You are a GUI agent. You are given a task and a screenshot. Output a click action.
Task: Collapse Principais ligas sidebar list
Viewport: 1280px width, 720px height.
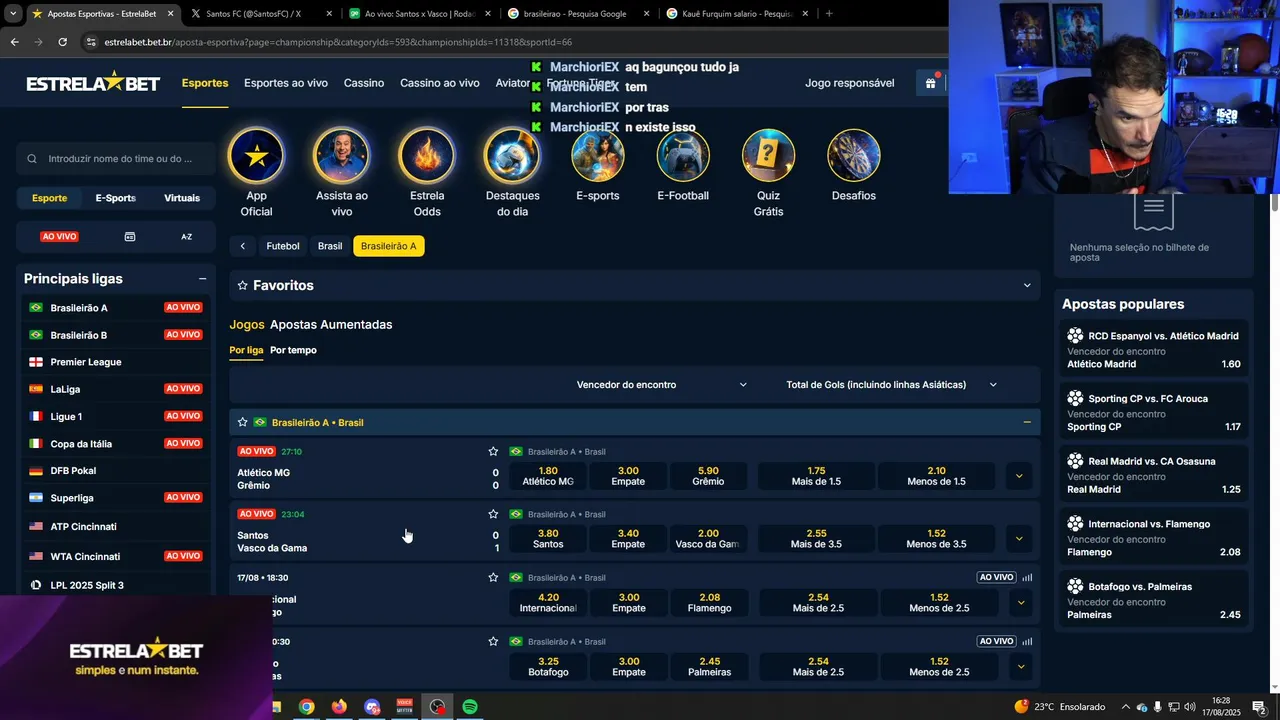[202, 279]
